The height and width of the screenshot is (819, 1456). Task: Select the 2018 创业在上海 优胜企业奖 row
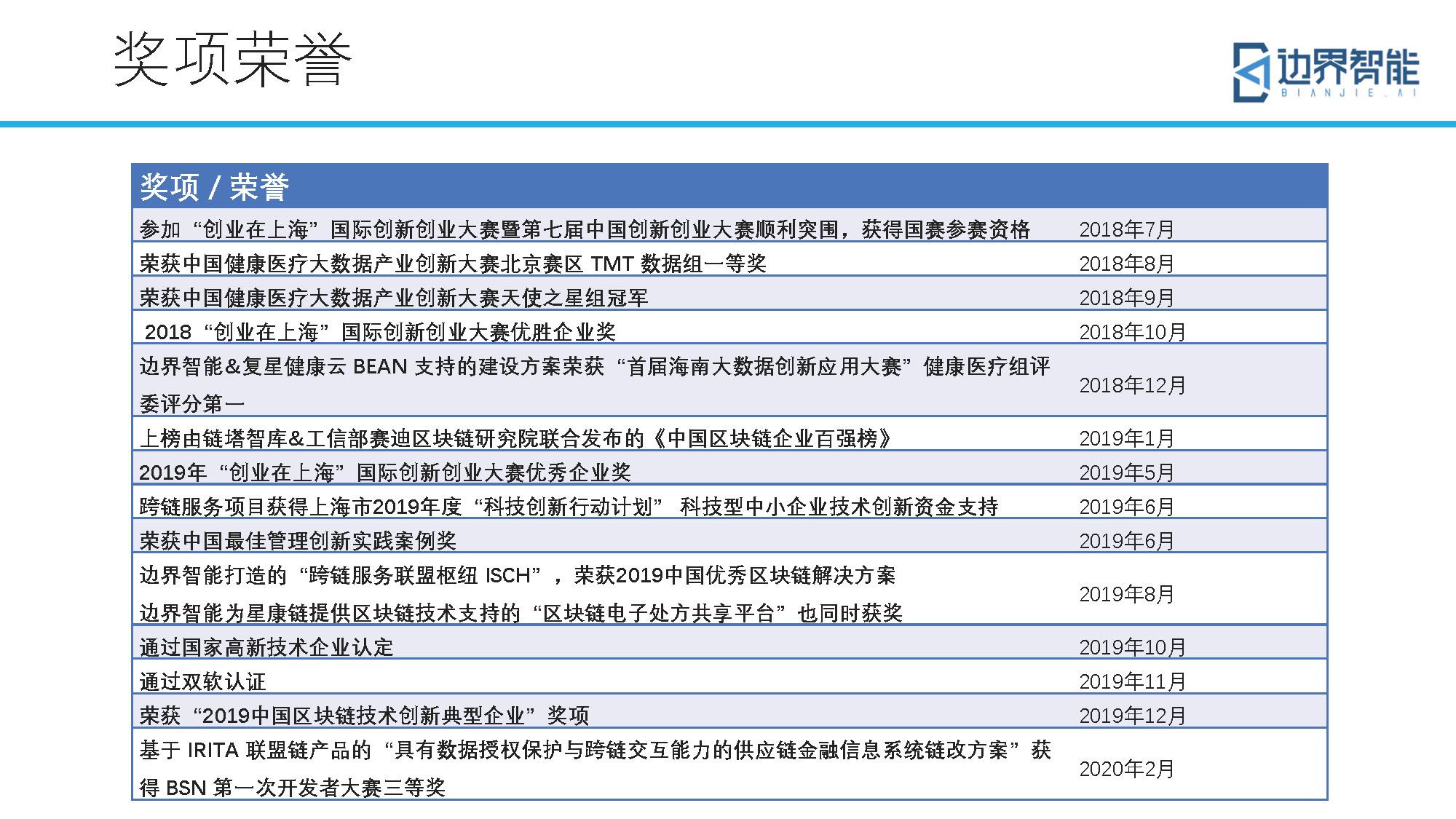tap(729, 328)
